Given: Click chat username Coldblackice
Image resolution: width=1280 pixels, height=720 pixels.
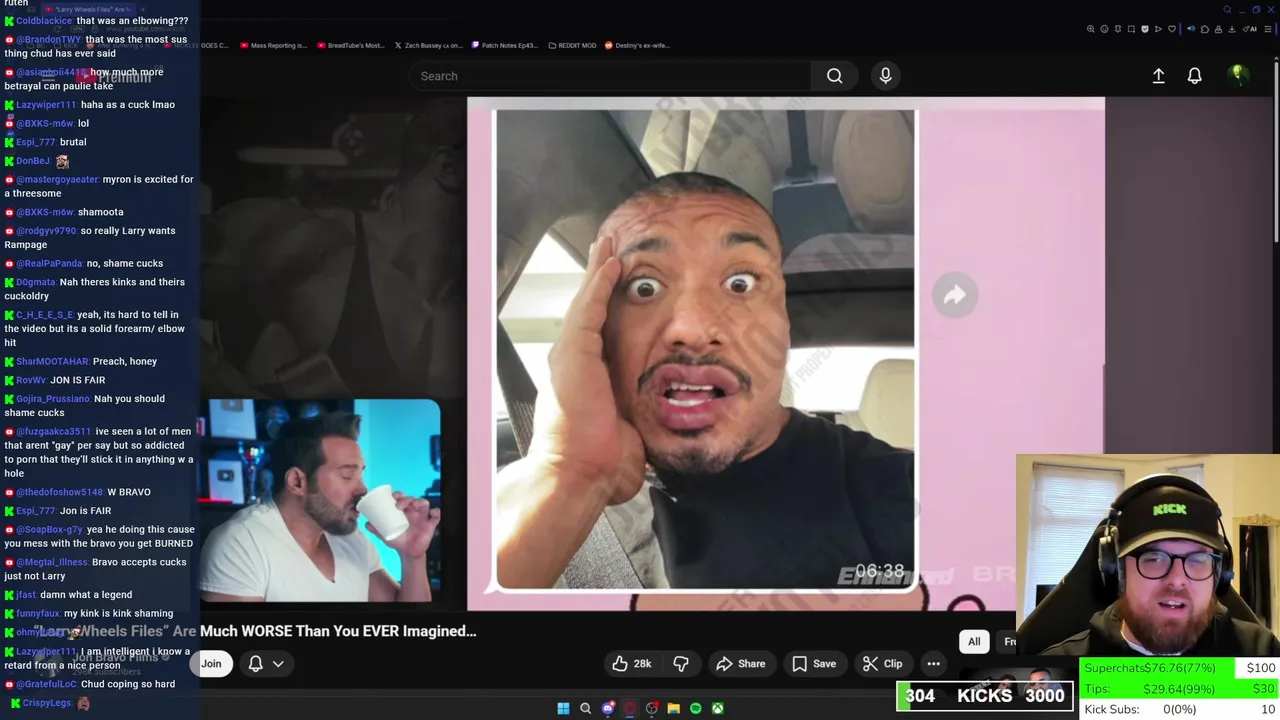Looking at the screenshot, I should [x=44, y=21].
